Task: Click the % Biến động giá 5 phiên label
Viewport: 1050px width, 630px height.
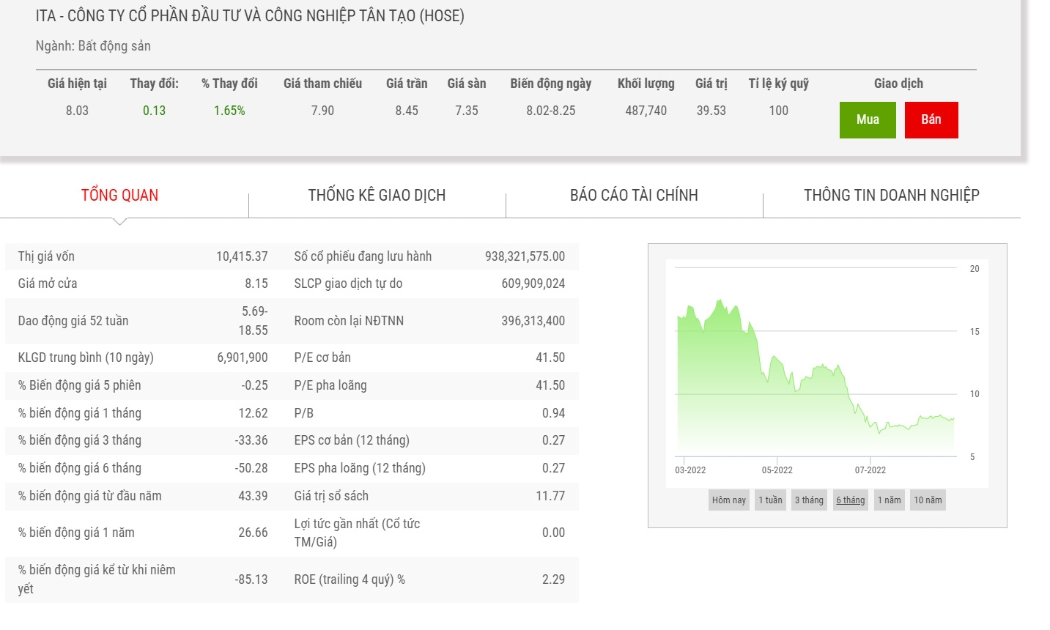Action: pyautogui.click(x=79, y=386)
